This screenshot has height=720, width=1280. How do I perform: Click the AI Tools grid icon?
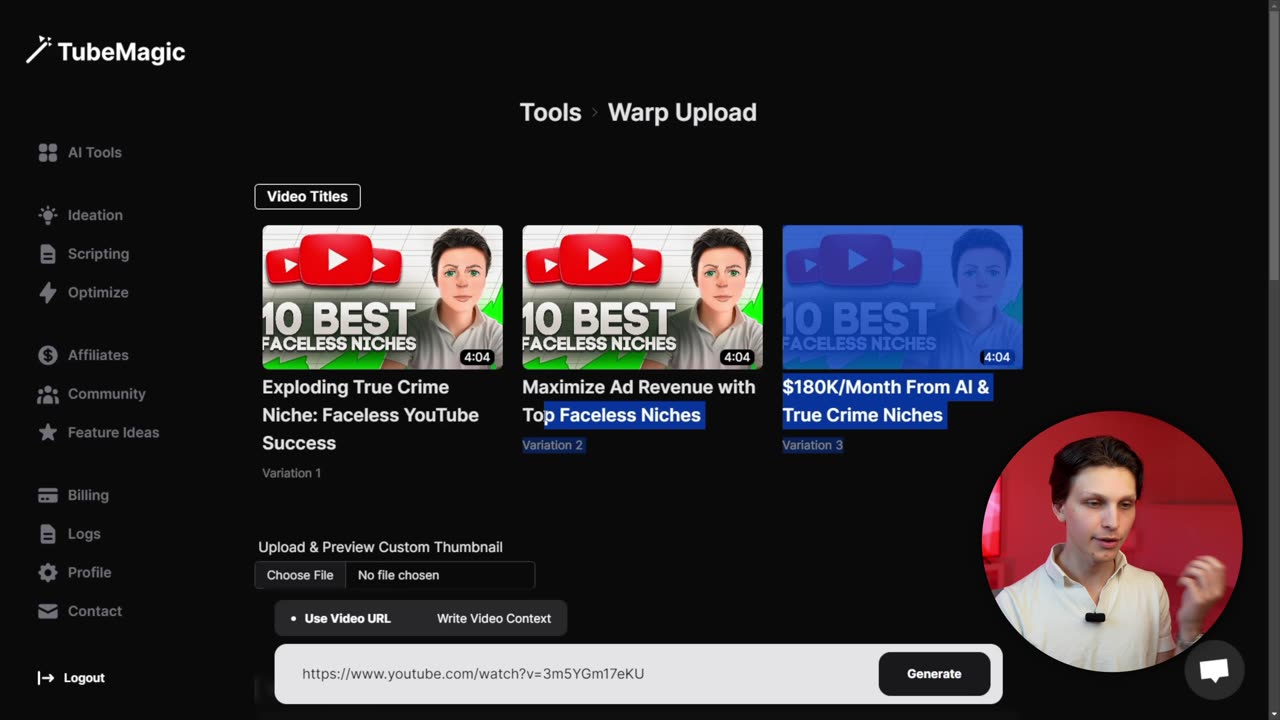pos(48,153)
